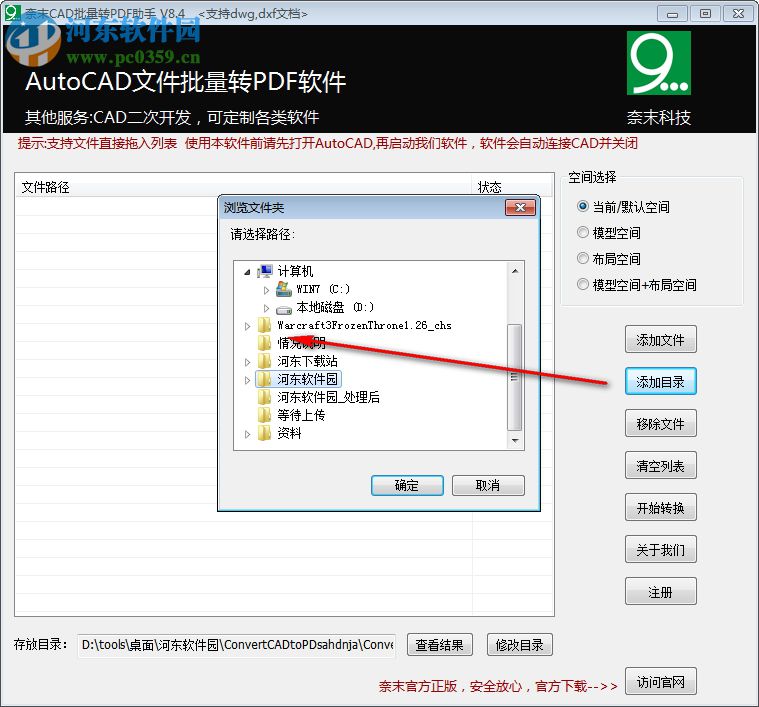This screenshot has height=707, width=759.
Task: Select the 河东软件园_处理后 folder name
Action: pyautogui.click(x=328, y=397)
